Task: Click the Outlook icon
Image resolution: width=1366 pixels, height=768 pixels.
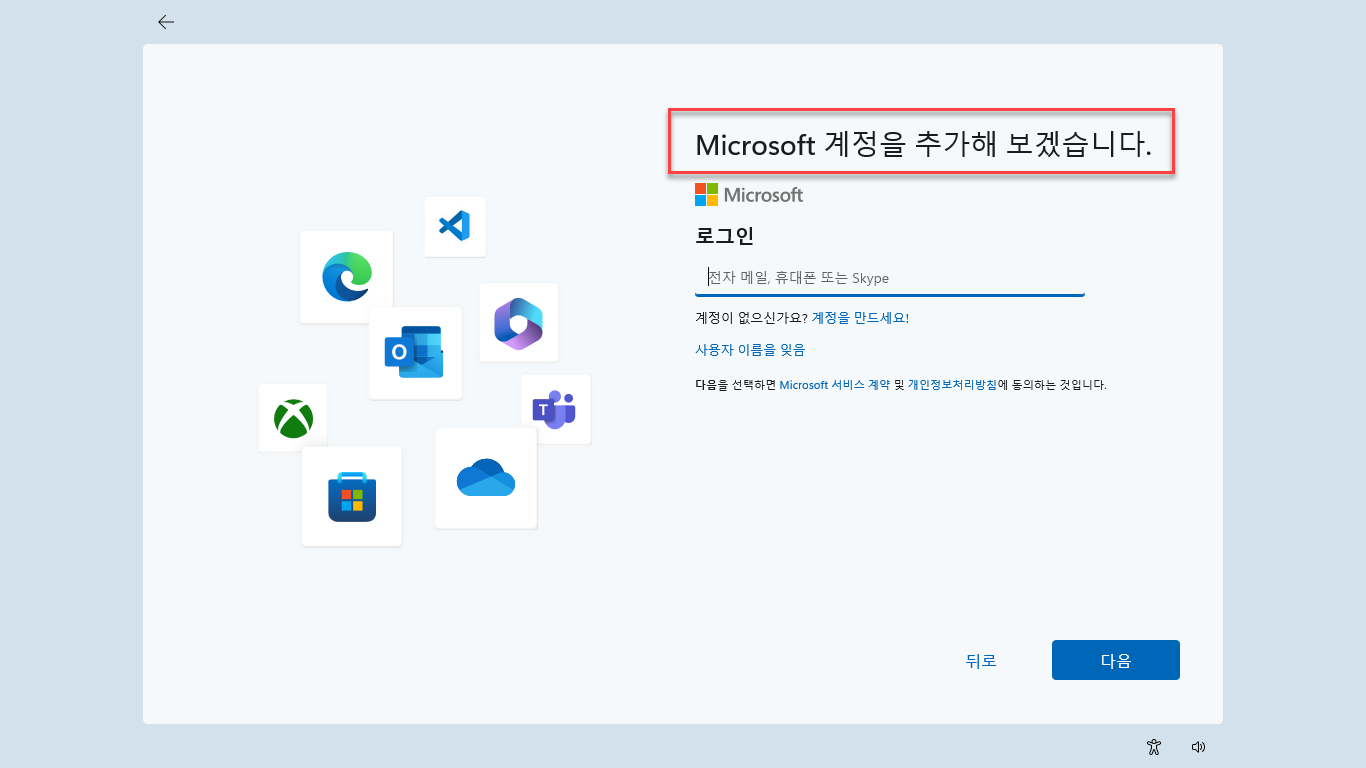Action: click(x=414, y=353)
